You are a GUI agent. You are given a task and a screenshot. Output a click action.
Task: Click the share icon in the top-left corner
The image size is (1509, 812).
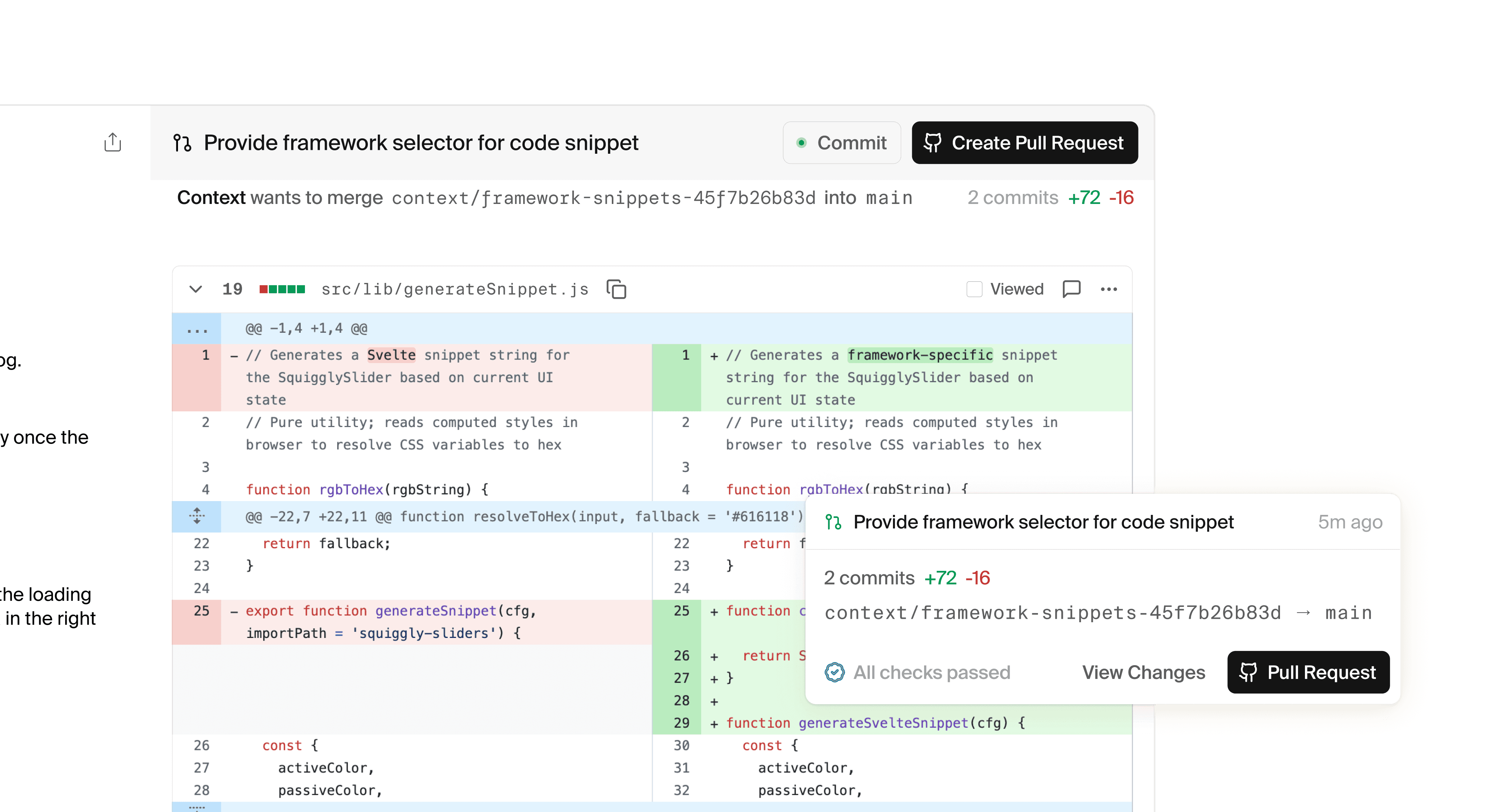pos(112,142)
